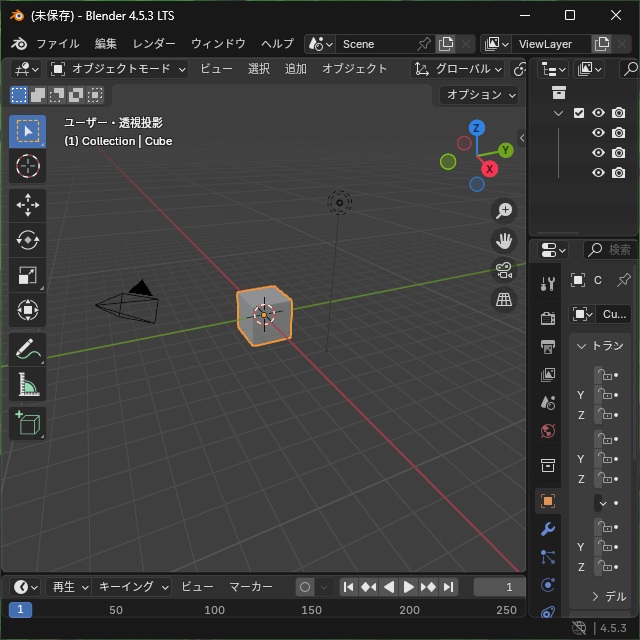Select the Transform tool

[x=27, y=310]
